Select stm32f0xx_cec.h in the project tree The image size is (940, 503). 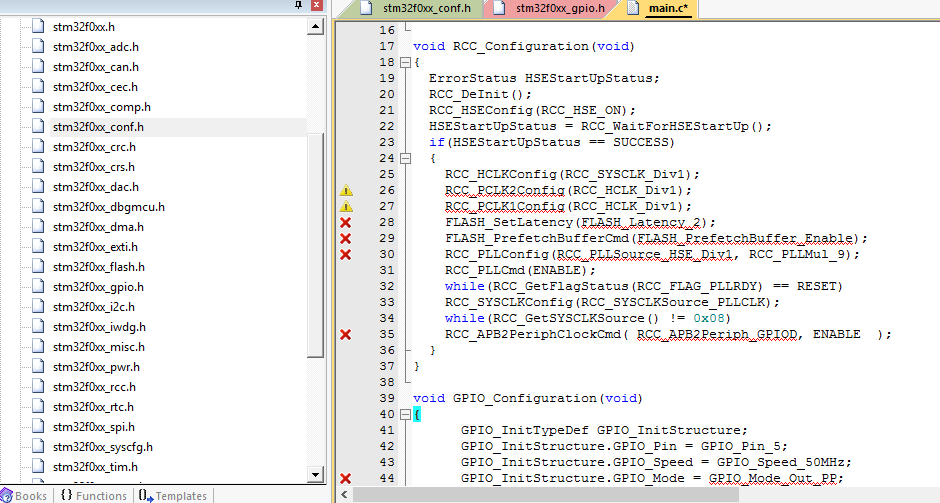point(95,86)
